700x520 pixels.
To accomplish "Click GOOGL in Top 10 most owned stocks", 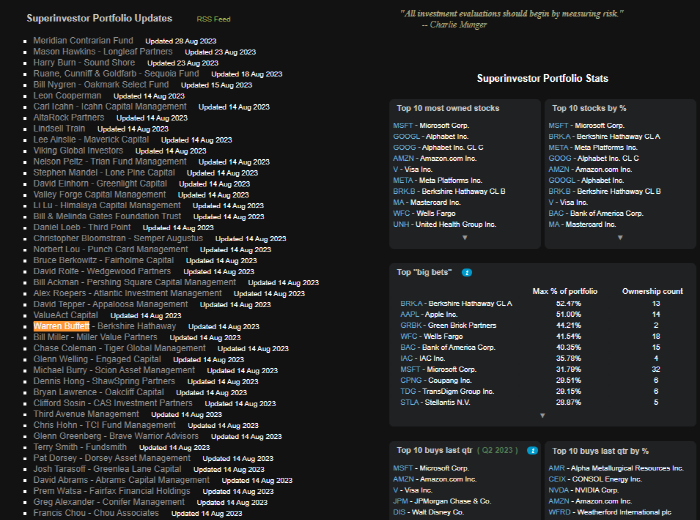I will [406, 137].
